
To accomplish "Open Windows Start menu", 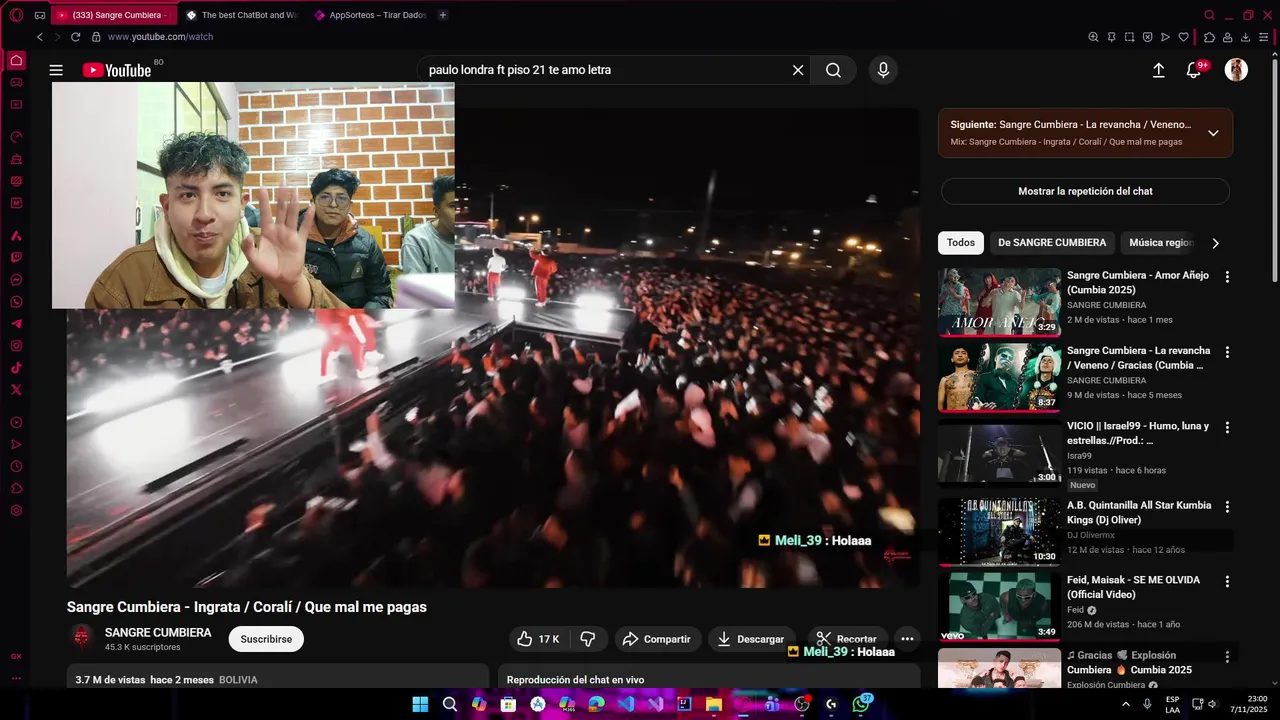I will [x=420, y=704].
